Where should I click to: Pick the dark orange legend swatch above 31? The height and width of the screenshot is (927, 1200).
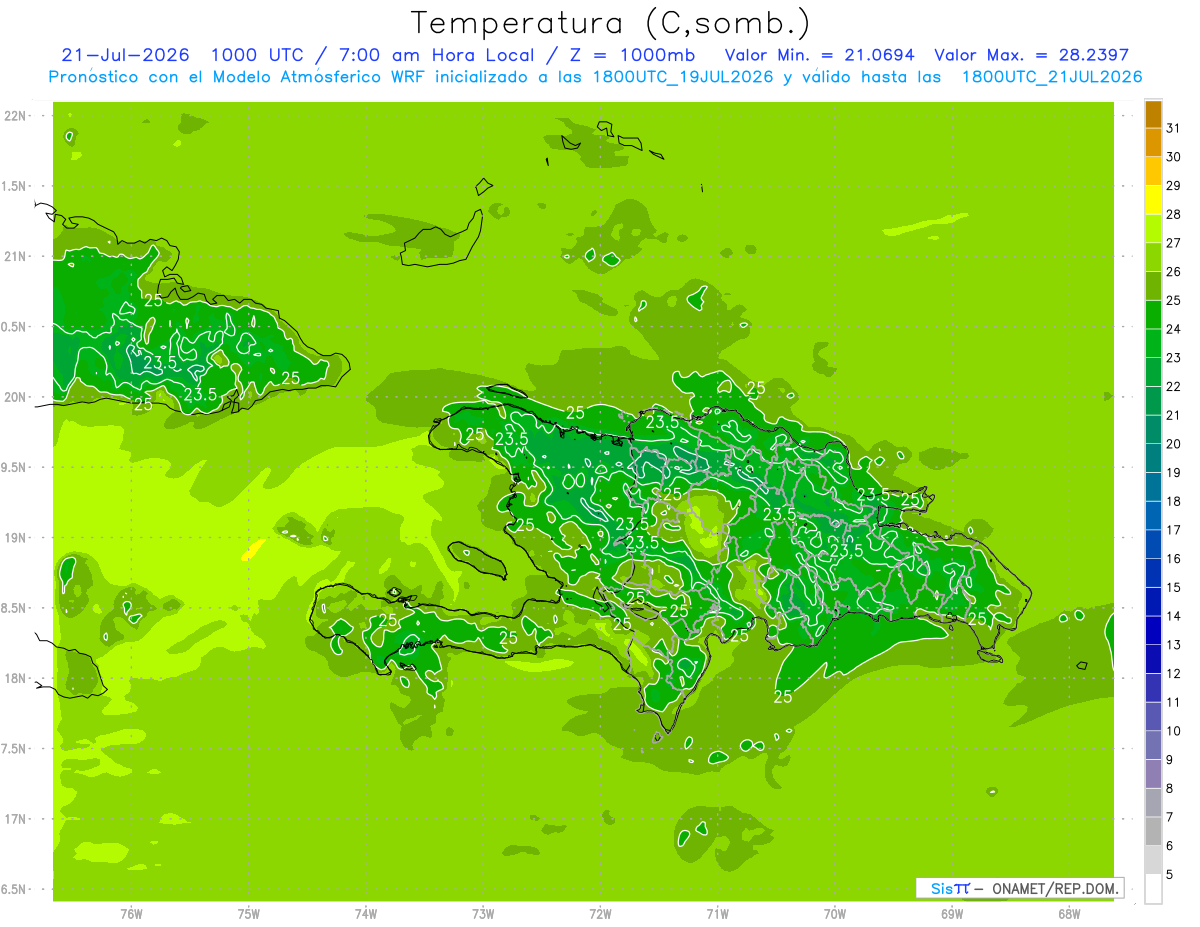1153,114
